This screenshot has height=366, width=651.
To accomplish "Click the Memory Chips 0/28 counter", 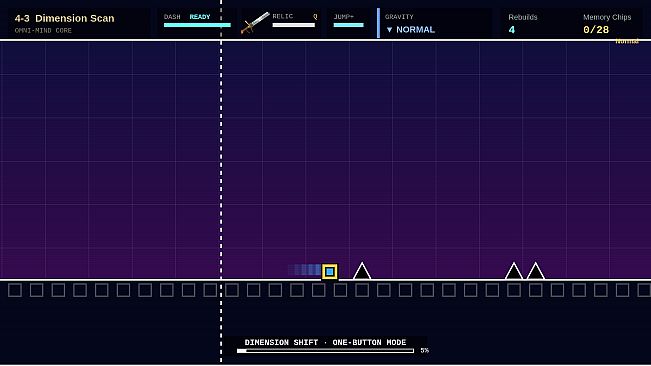I will 596,30.
